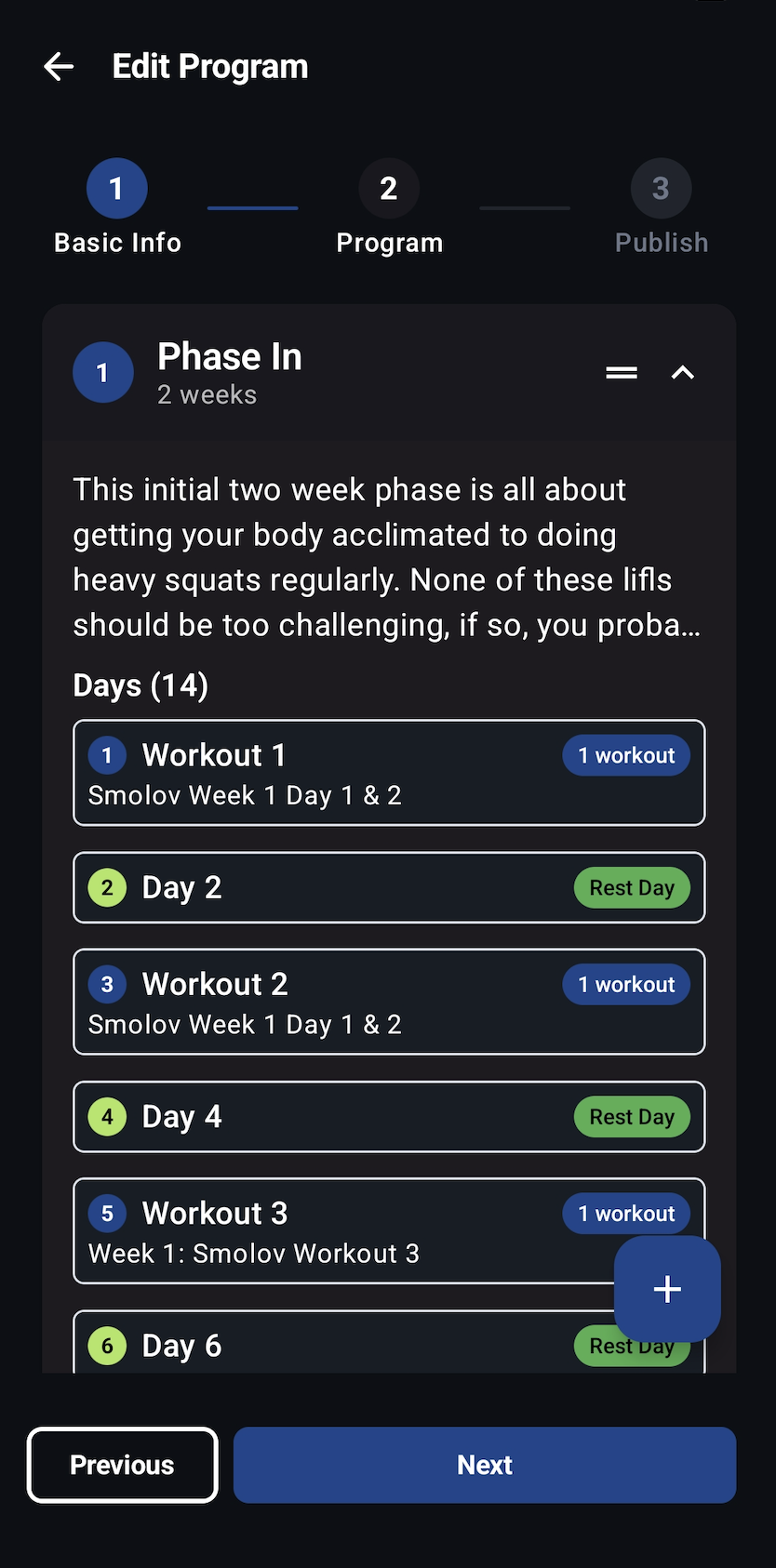
Task: Click the drag handle next to Phase In
Action: (621, 372)
